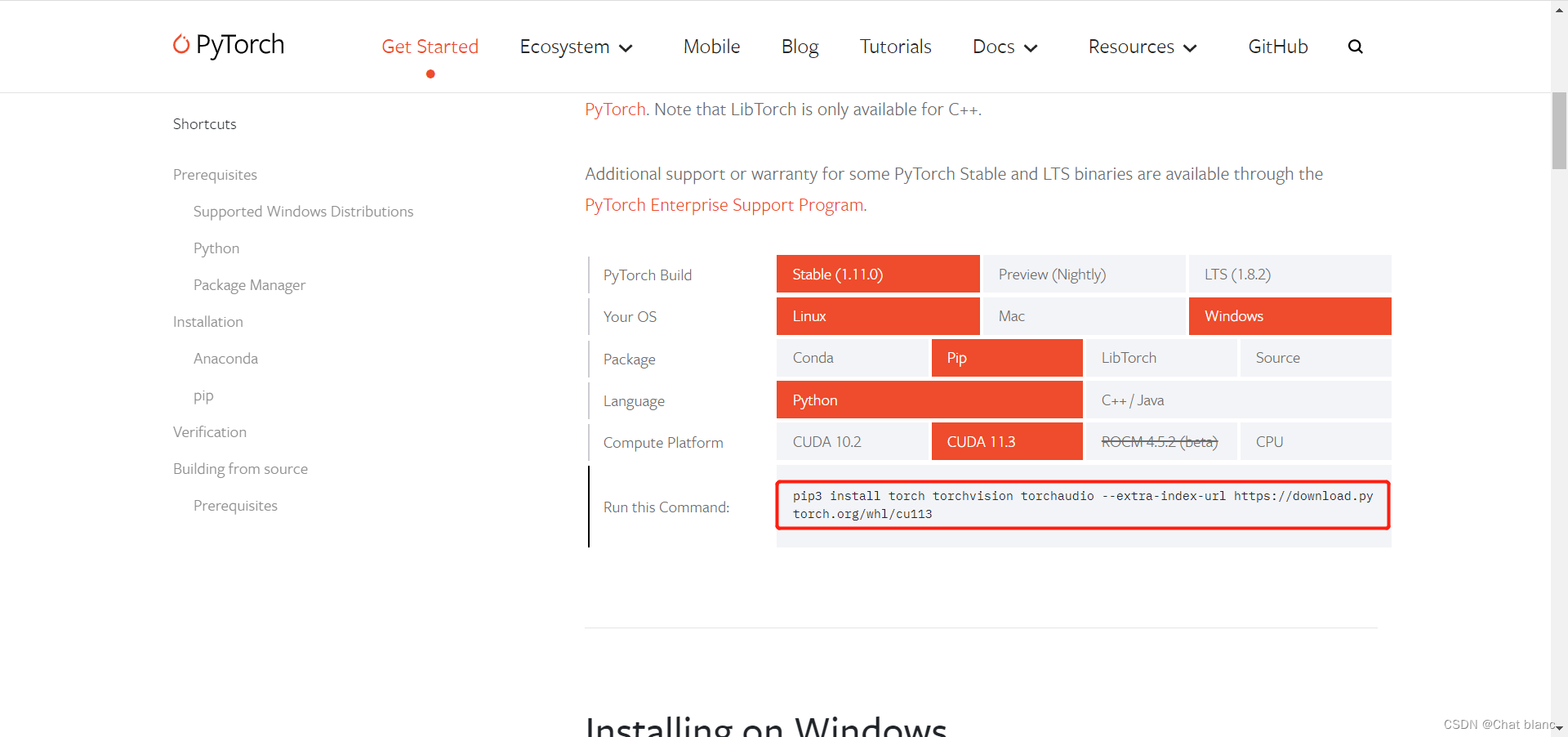Open the search magnifier icon
The image size is (1568, 737).
[x=1355, y=47]
